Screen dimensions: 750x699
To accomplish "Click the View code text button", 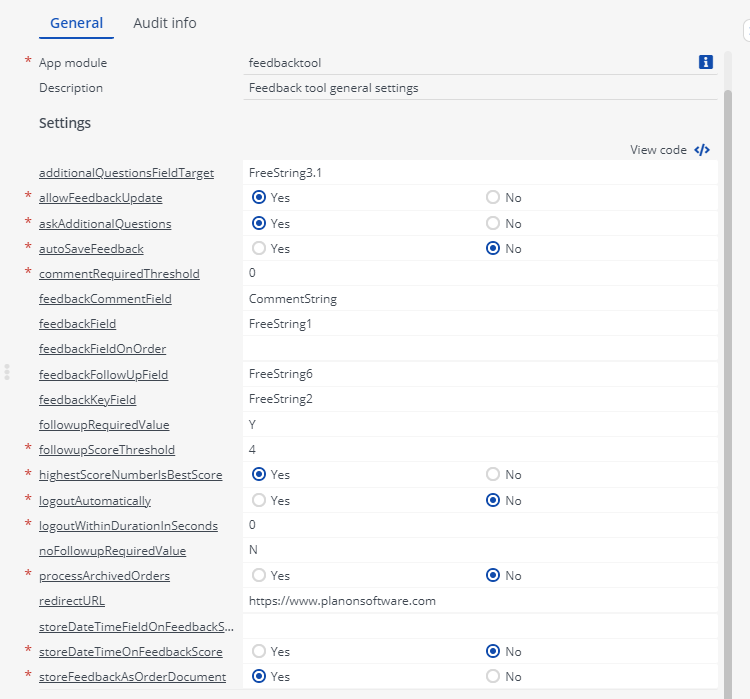I will coord(658,150).
